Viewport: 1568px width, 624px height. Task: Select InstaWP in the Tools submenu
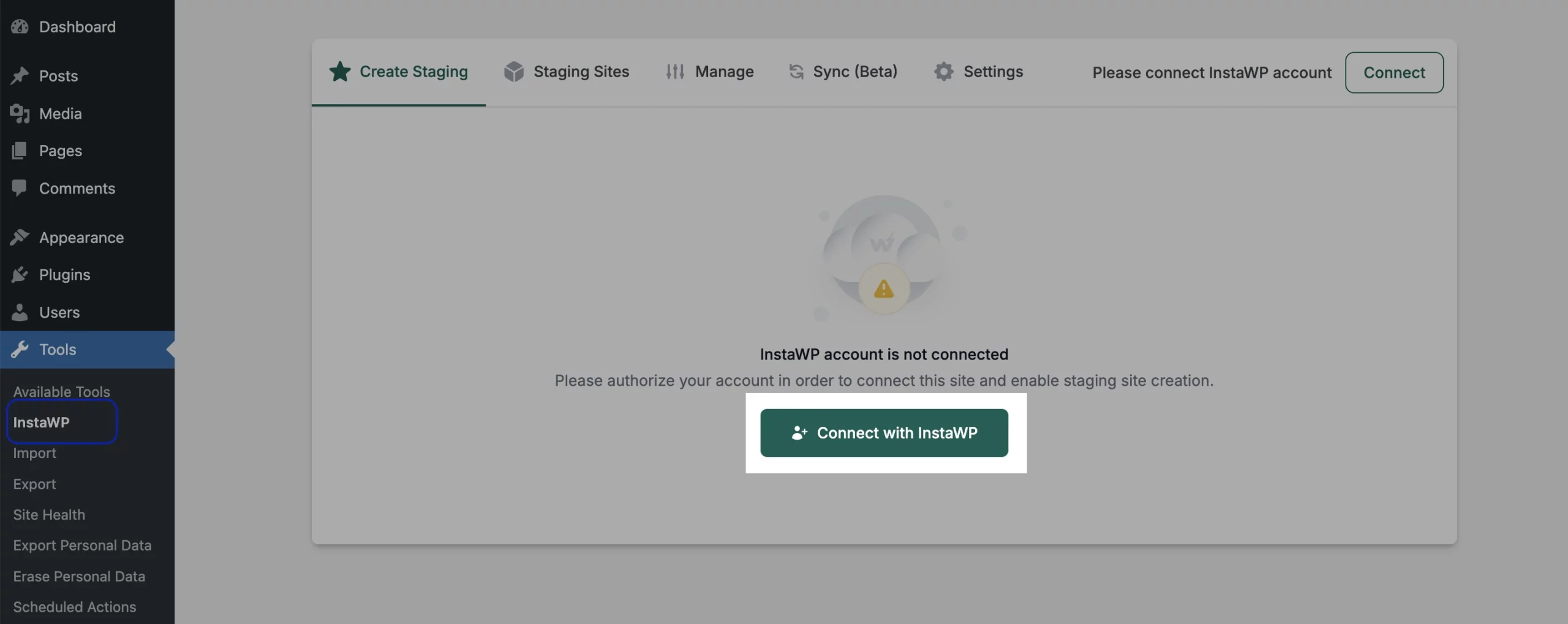pos(41,422)
